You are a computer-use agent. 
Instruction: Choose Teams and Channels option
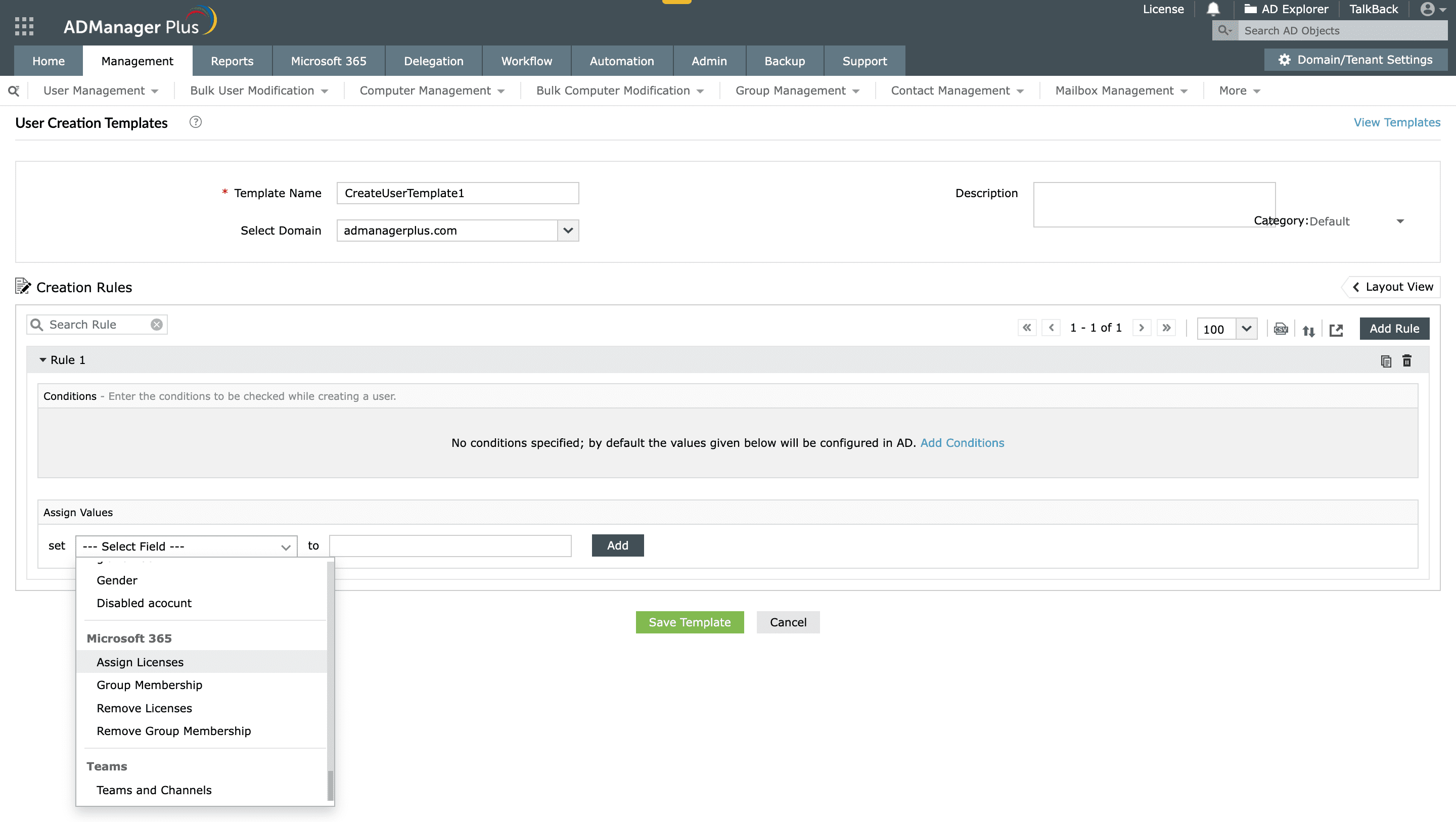tap(154, 790)
